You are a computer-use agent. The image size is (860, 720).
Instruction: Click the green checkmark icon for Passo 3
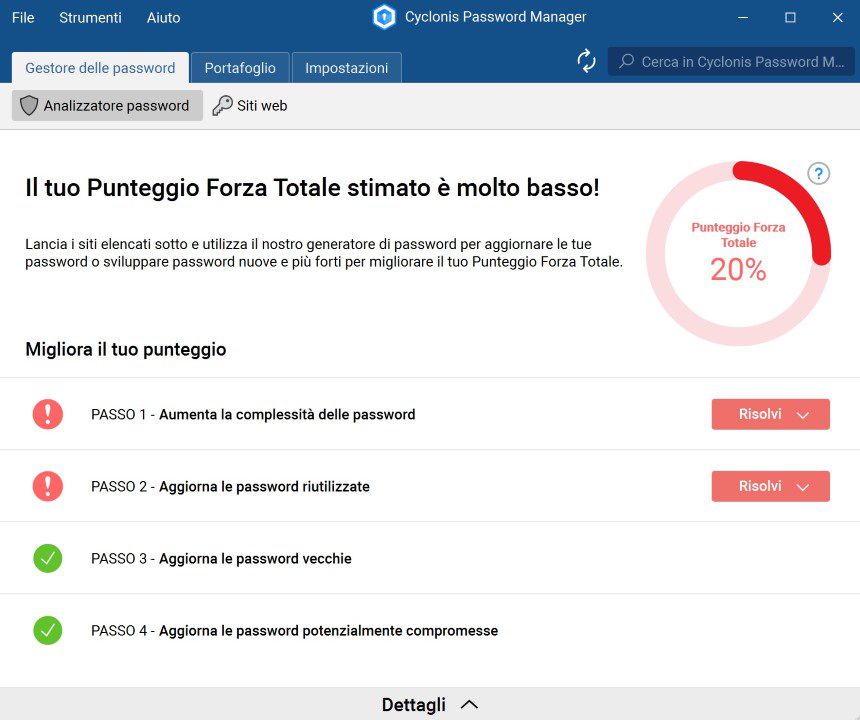click(48, 558)
